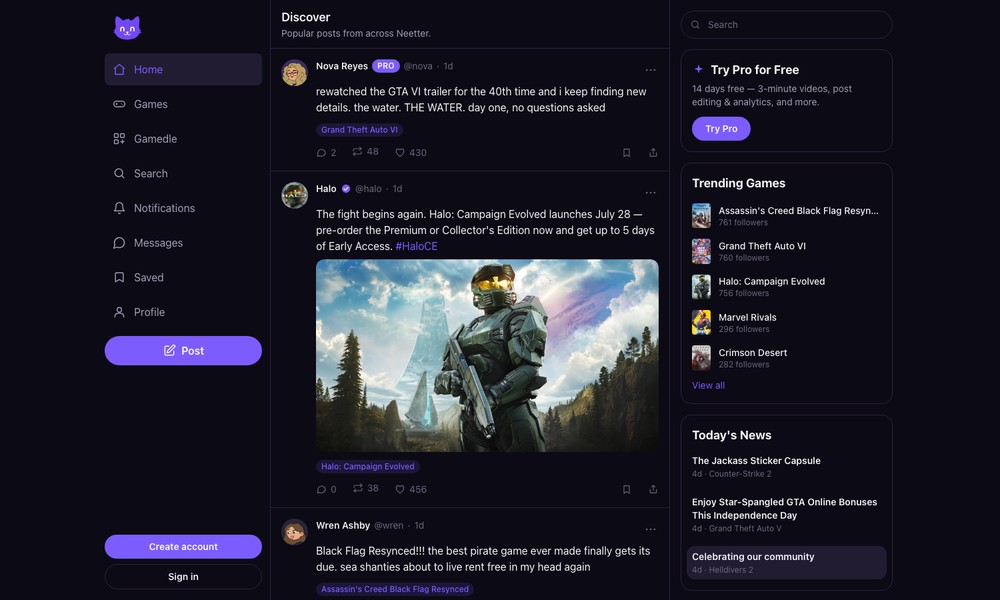Image resolution: width=1000 pixels, height=600 pixels.
Task: Share Nova Reyes' post
Action: pyautogui.click(x=653, y=152)
